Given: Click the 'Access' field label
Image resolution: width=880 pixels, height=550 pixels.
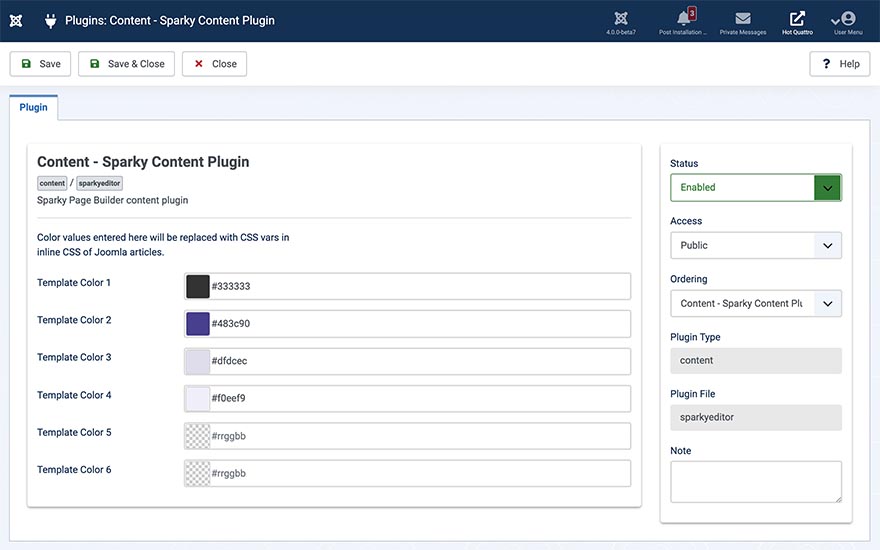Looking at the screenshot, I should [686, 221].
